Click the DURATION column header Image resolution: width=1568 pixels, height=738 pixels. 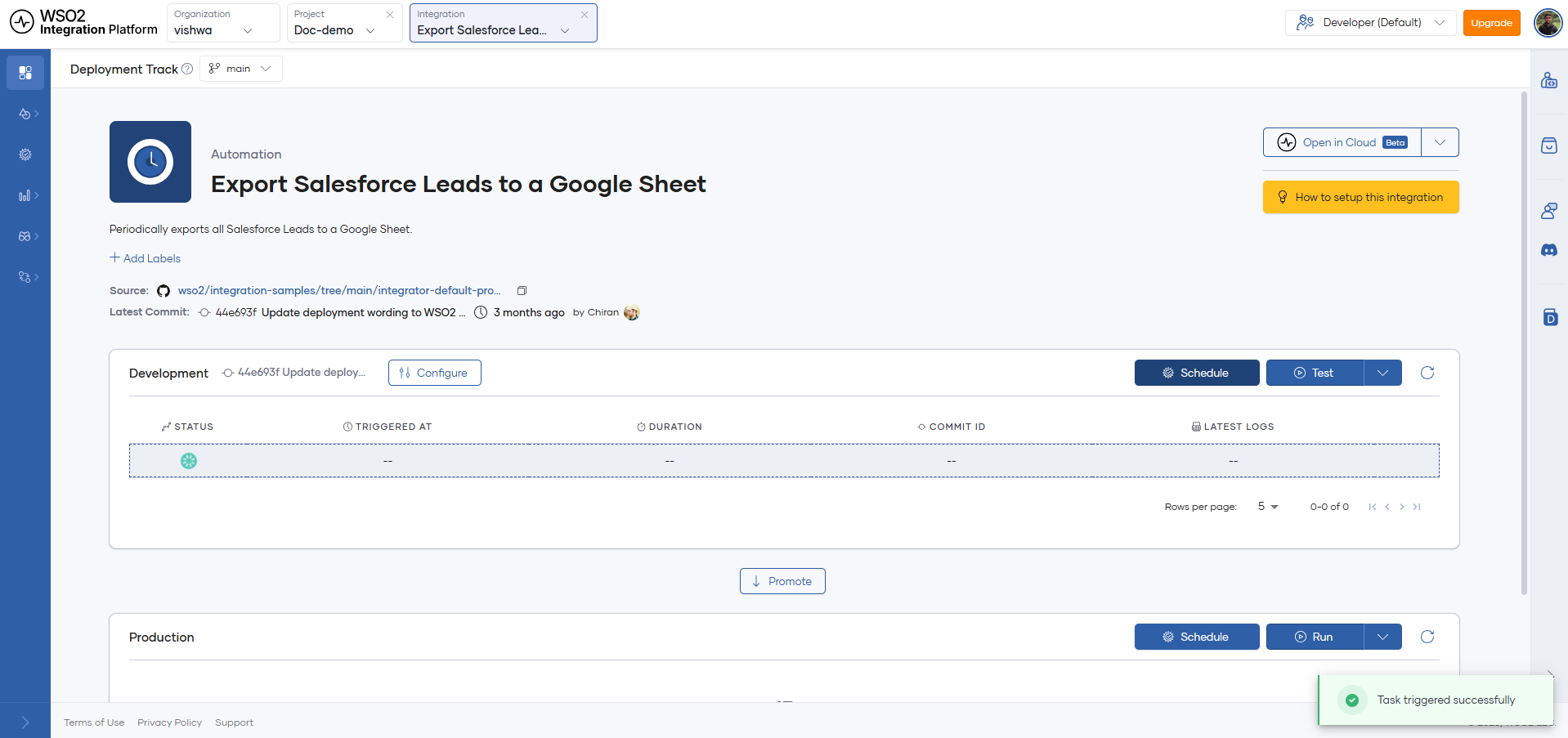point(670,427)
